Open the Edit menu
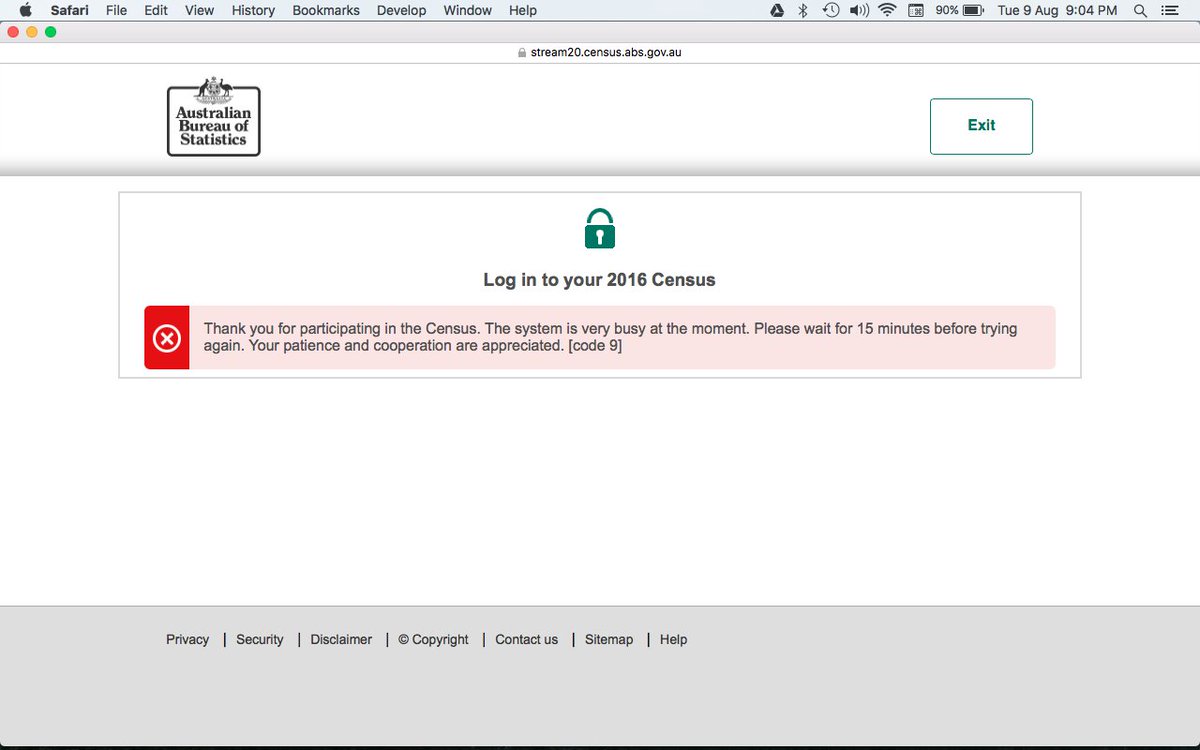The height and width of the screenshot is (750, 1200). pos(156,10)
